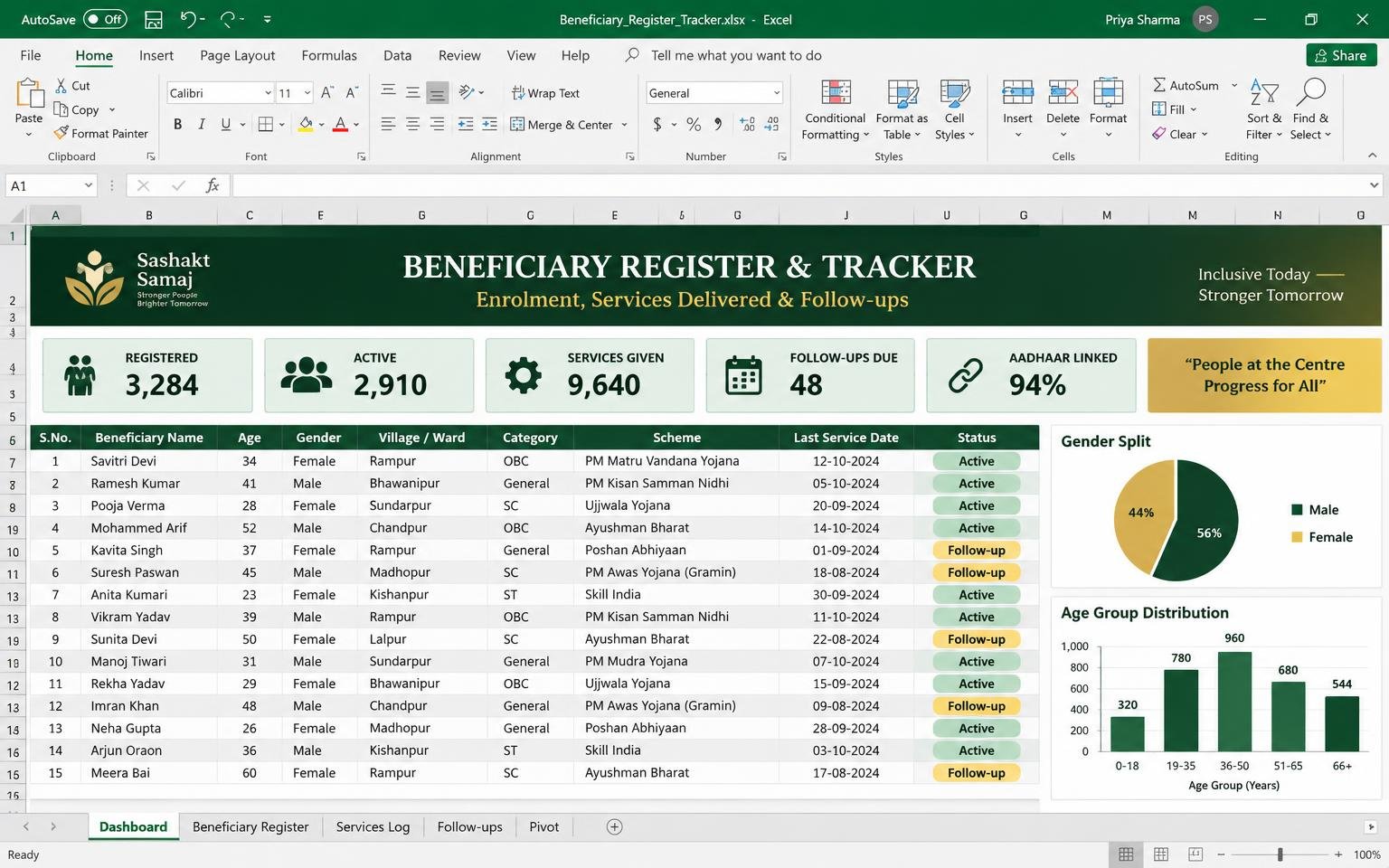
Task: Open the Page Layout ribbon tab
Action: (x=237, y=55)
